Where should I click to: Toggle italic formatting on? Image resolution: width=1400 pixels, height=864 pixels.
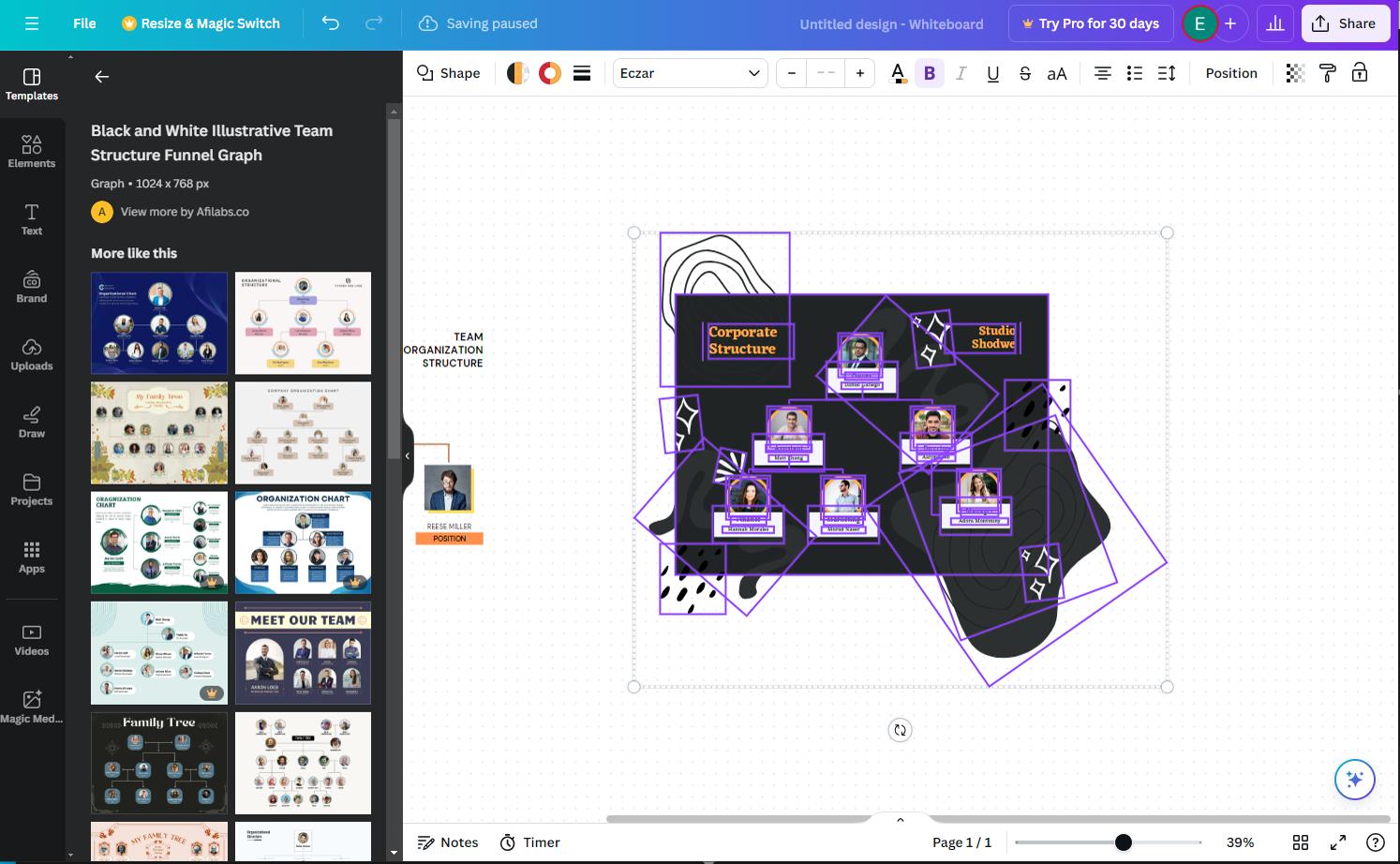961,72
